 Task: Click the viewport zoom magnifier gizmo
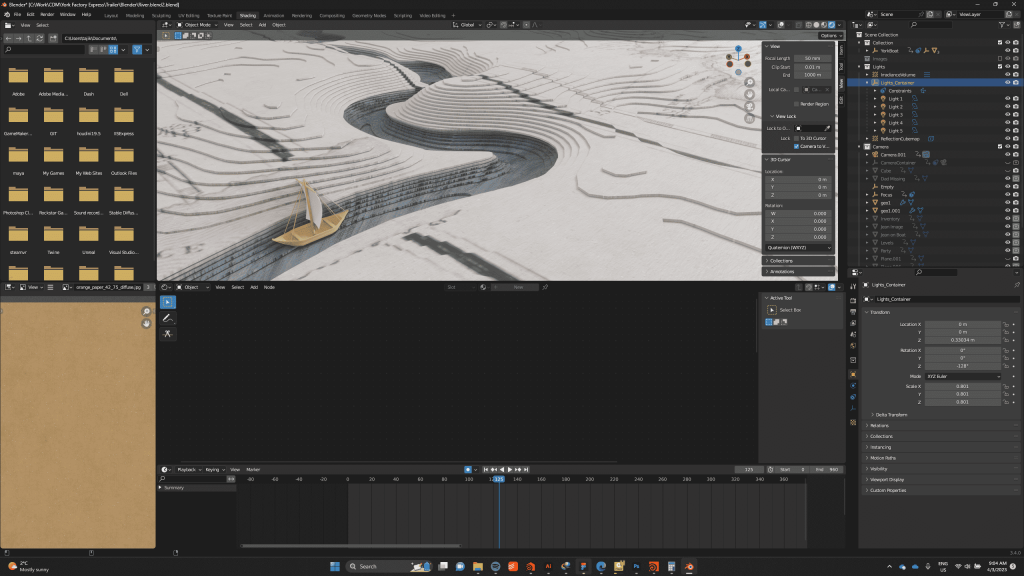click(x=750, y=82)
